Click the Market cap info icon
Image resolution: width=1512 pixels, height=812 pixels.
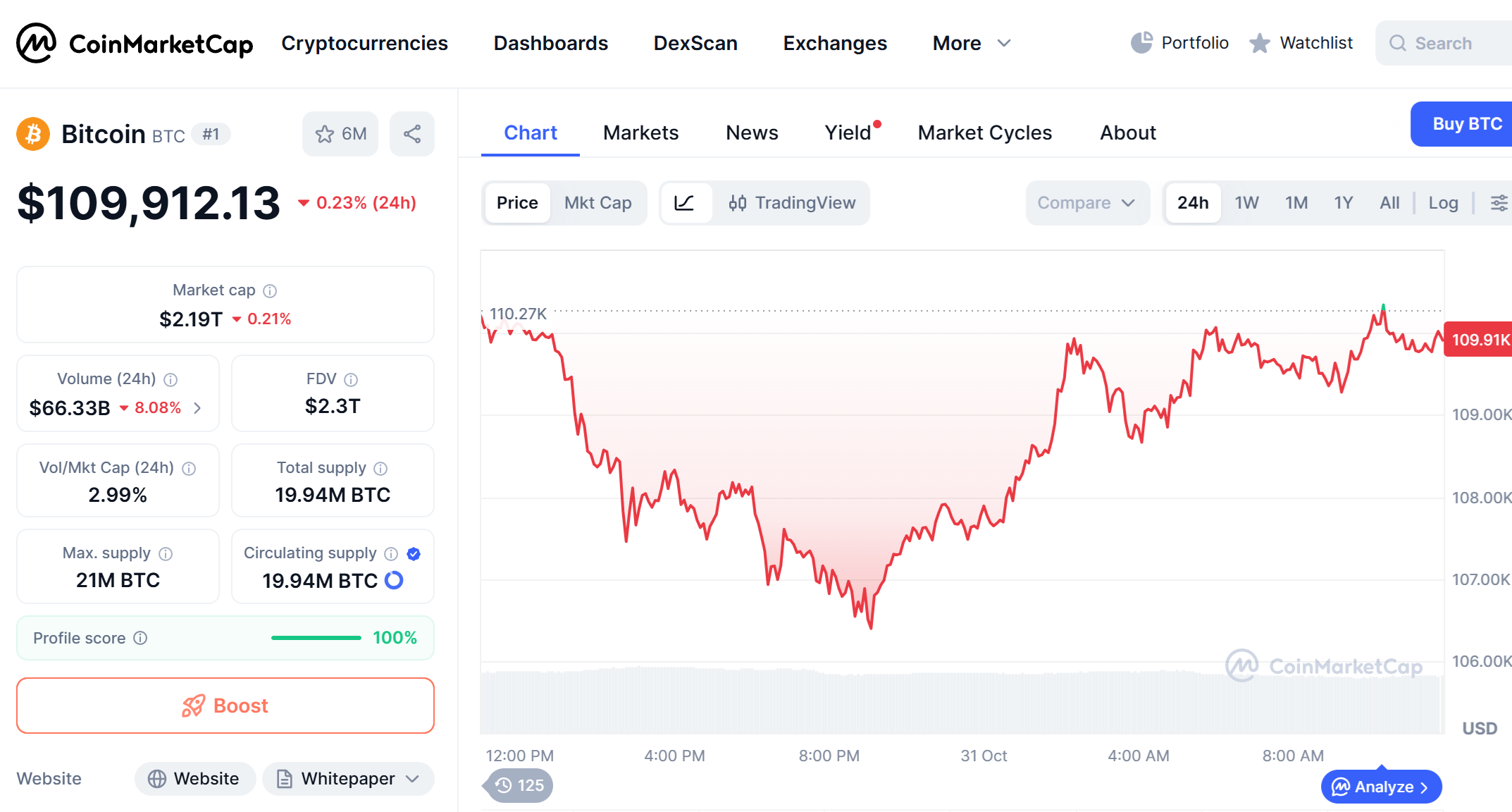[x=270, y=290]
